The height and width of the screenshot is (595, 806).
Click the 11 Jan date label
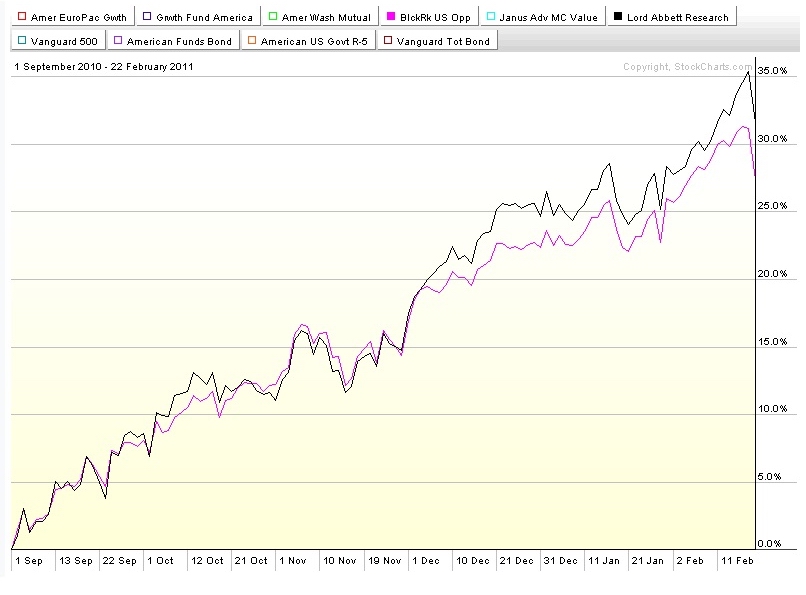click(x=603, y=561)
